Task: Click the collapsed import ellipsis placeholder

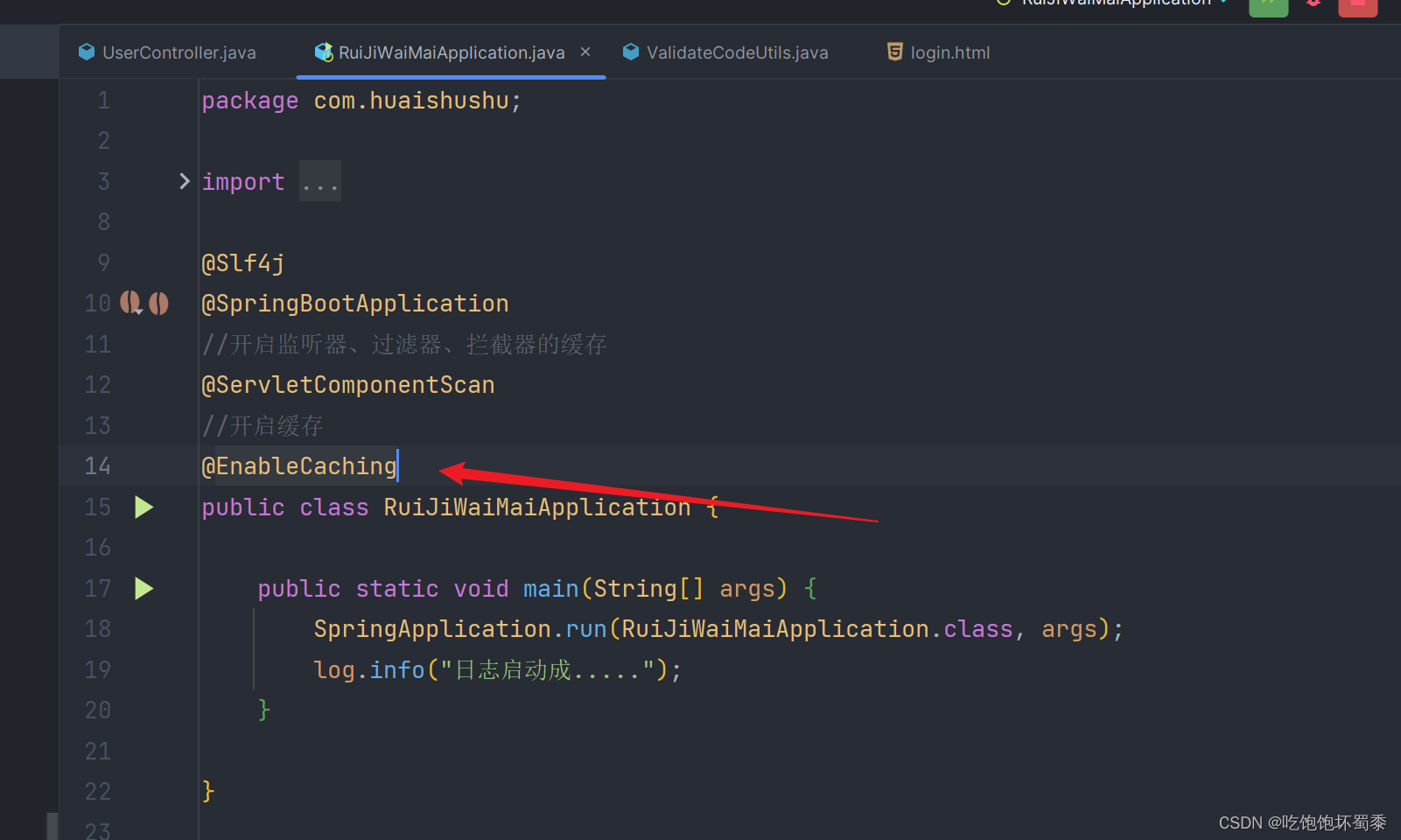Action: coord(320,181)
